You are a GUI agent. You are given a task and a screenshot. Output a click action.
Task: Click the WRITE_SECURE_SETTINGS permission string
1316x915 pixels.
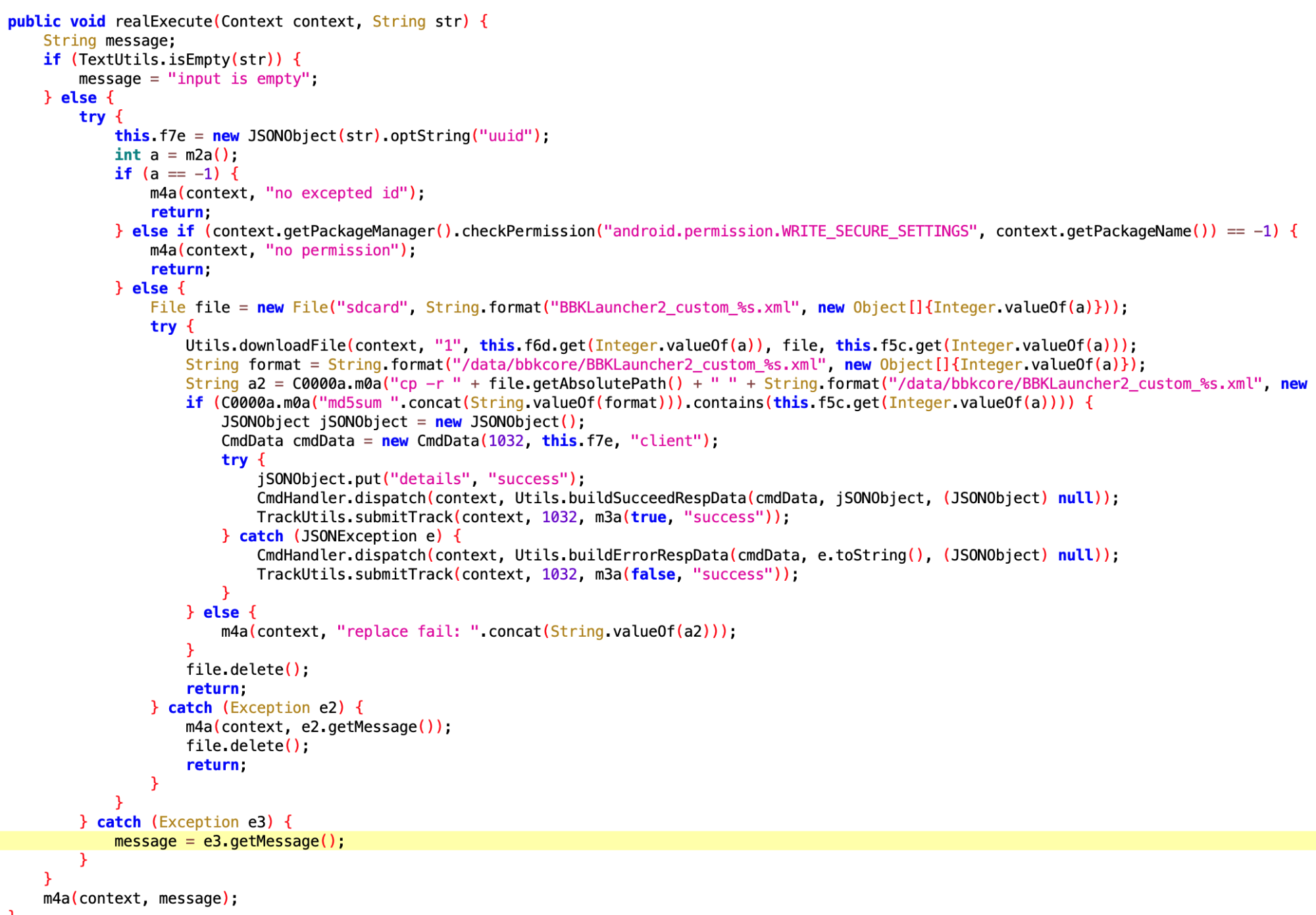pos(791,231)
